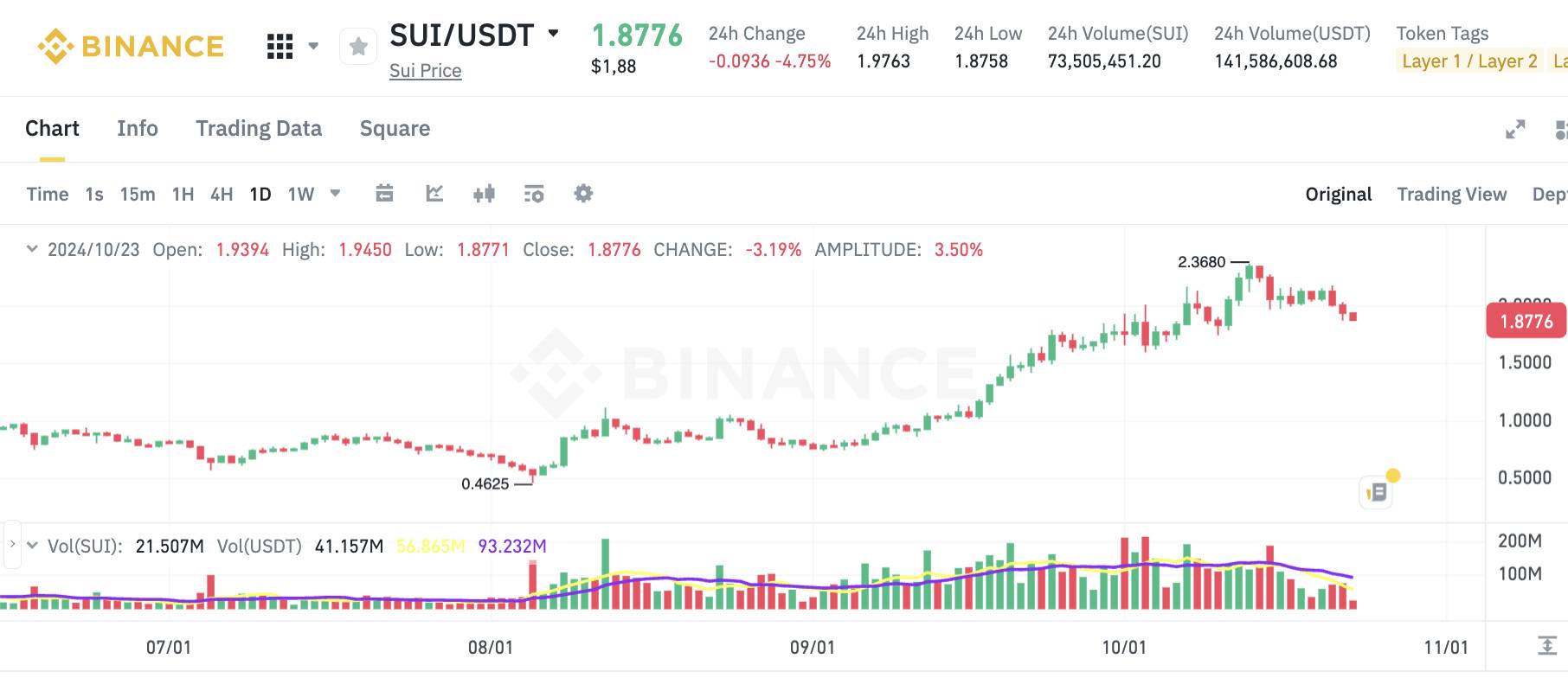The image size is (1568, 678).
Task: Open the calendar date picker icon
Action: (385, 194)
